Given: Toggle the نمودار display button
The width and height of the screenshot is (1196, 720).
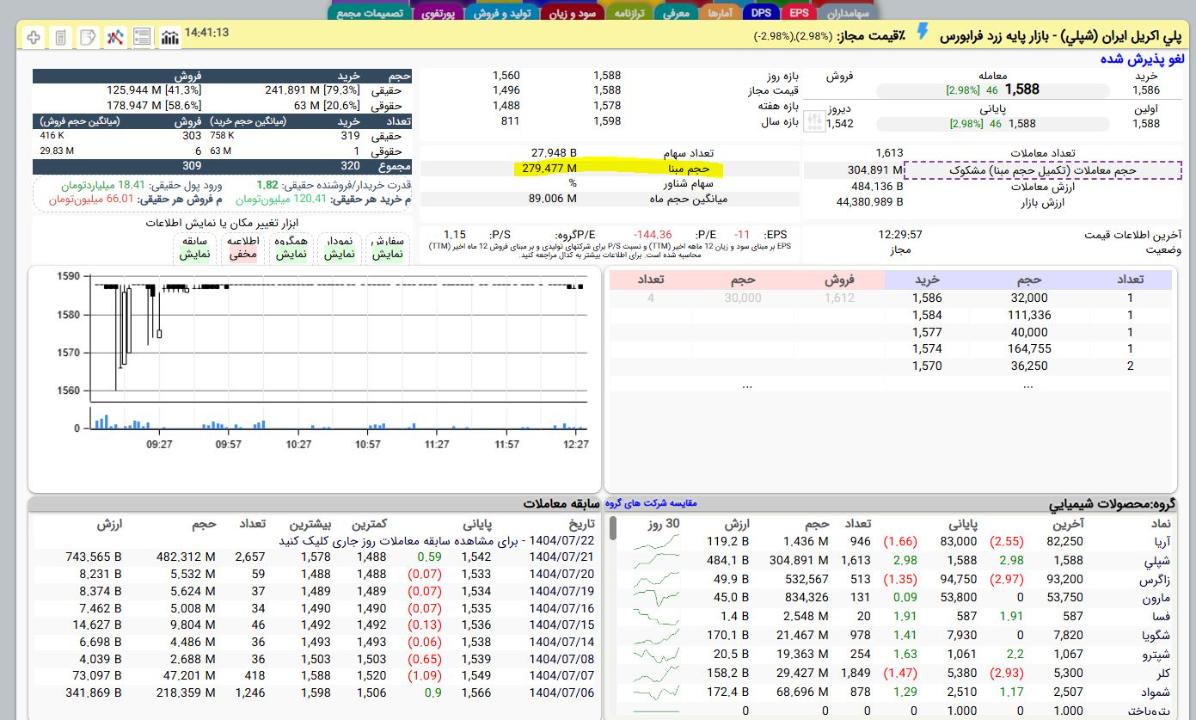Looking at the screenshot, I should (x=339, y=248).
